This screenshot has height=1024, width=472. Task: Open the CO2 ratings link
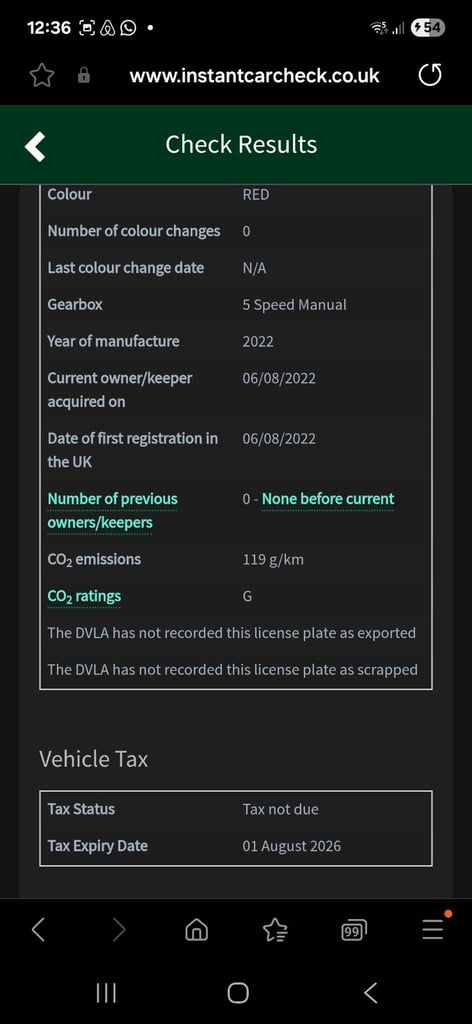click(x=84, y=596)
